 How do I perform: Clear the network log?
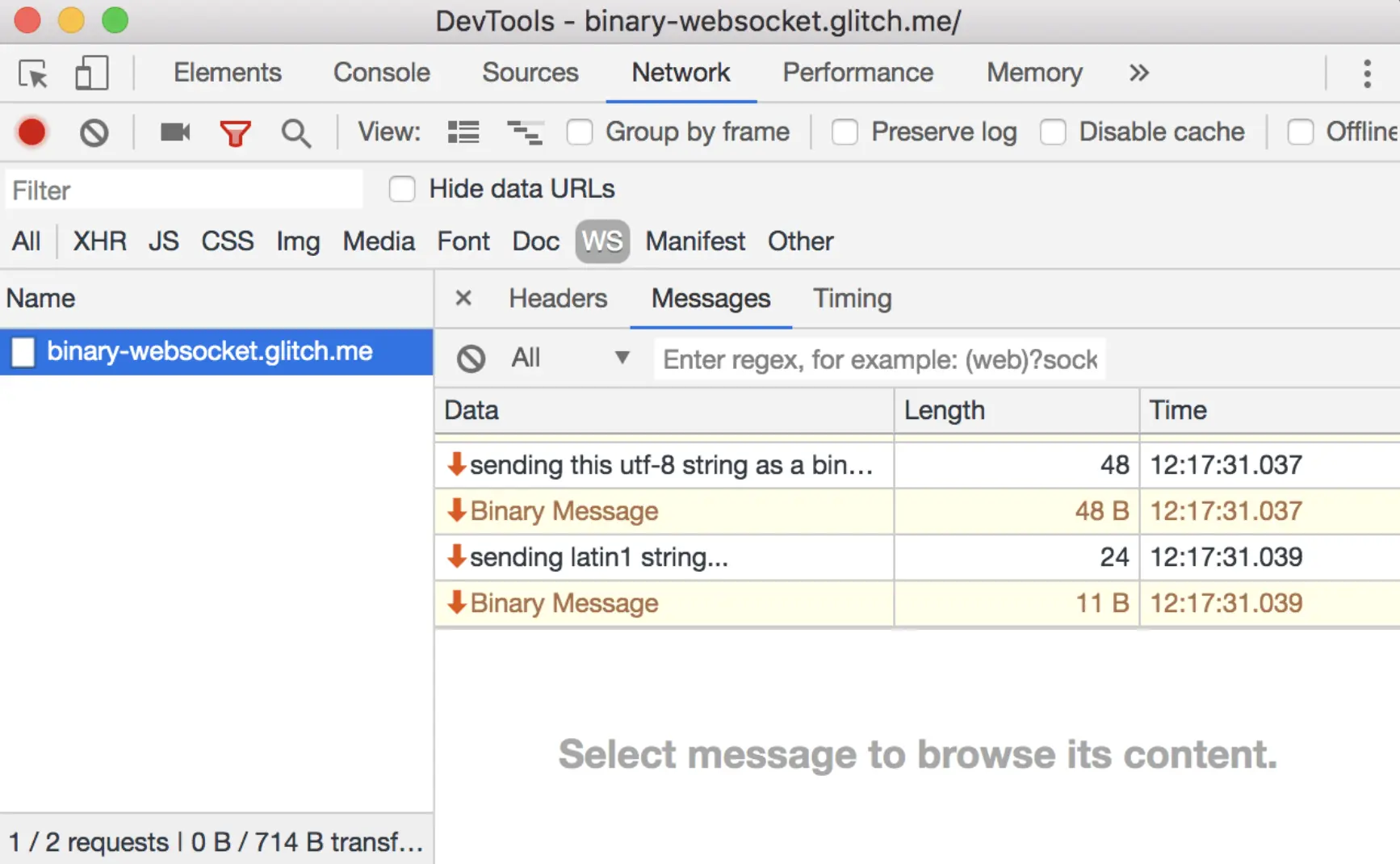tap(94, 132)
